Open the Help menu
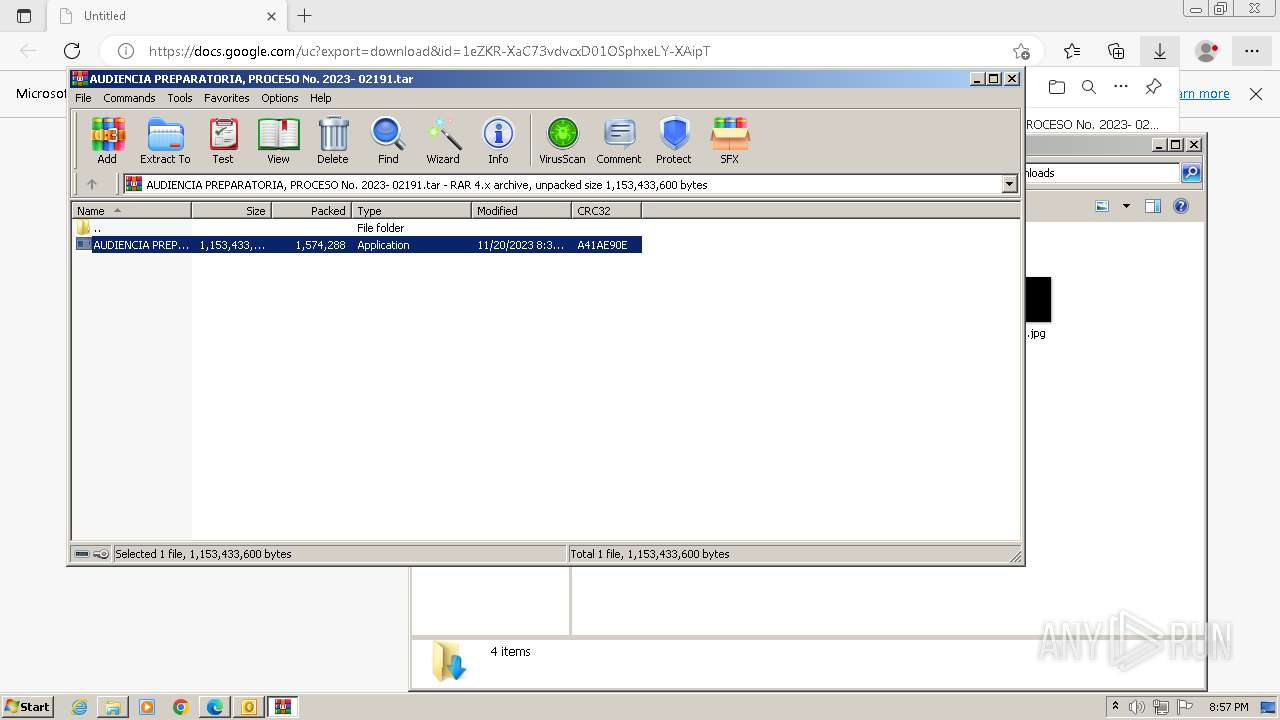The image size is (1280, 720). (321, 98)
